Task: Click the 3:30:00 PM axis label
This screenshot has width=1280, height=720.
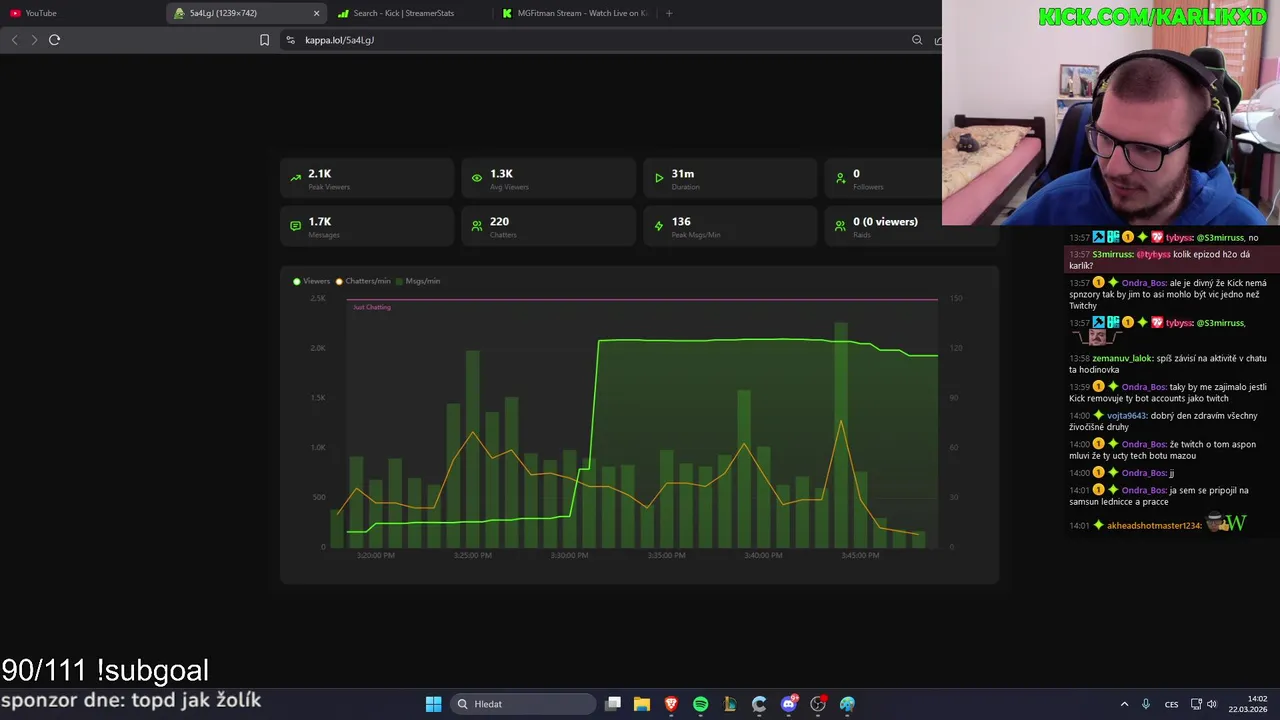Action: [569, 555]
